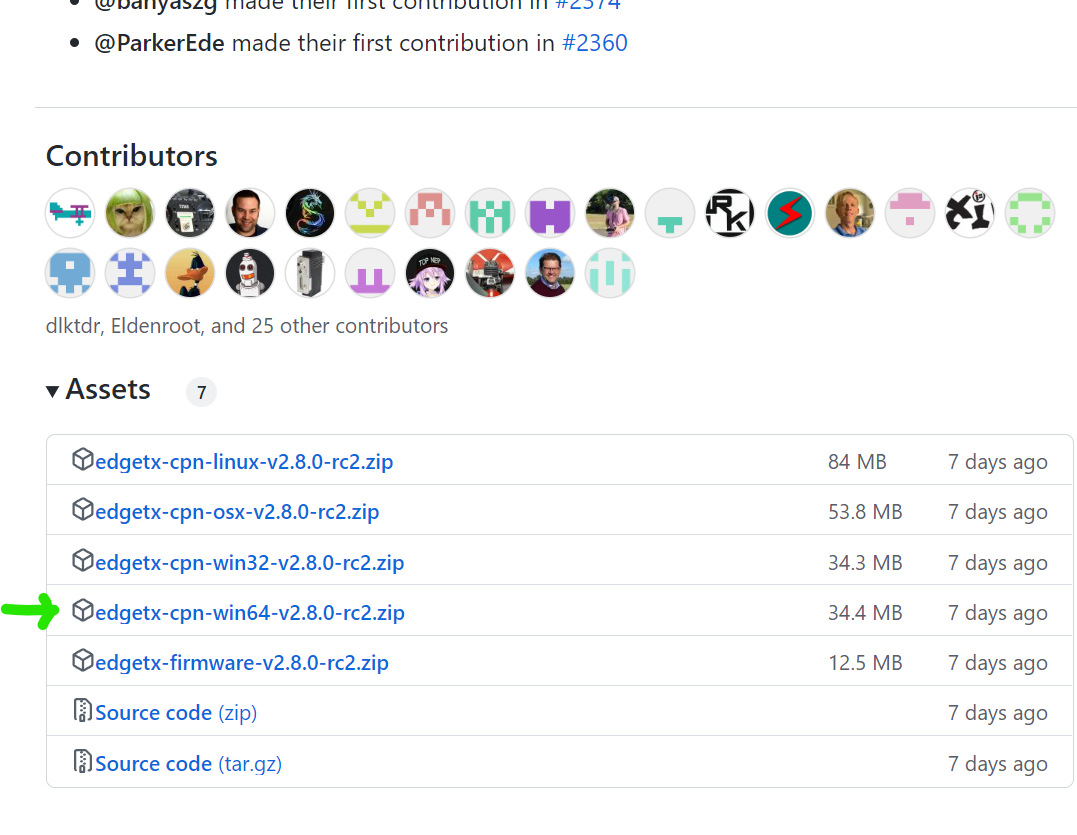Click file icon beside Source code (tar.gz)
This screenshot has height=835, width=1077.
83,762
